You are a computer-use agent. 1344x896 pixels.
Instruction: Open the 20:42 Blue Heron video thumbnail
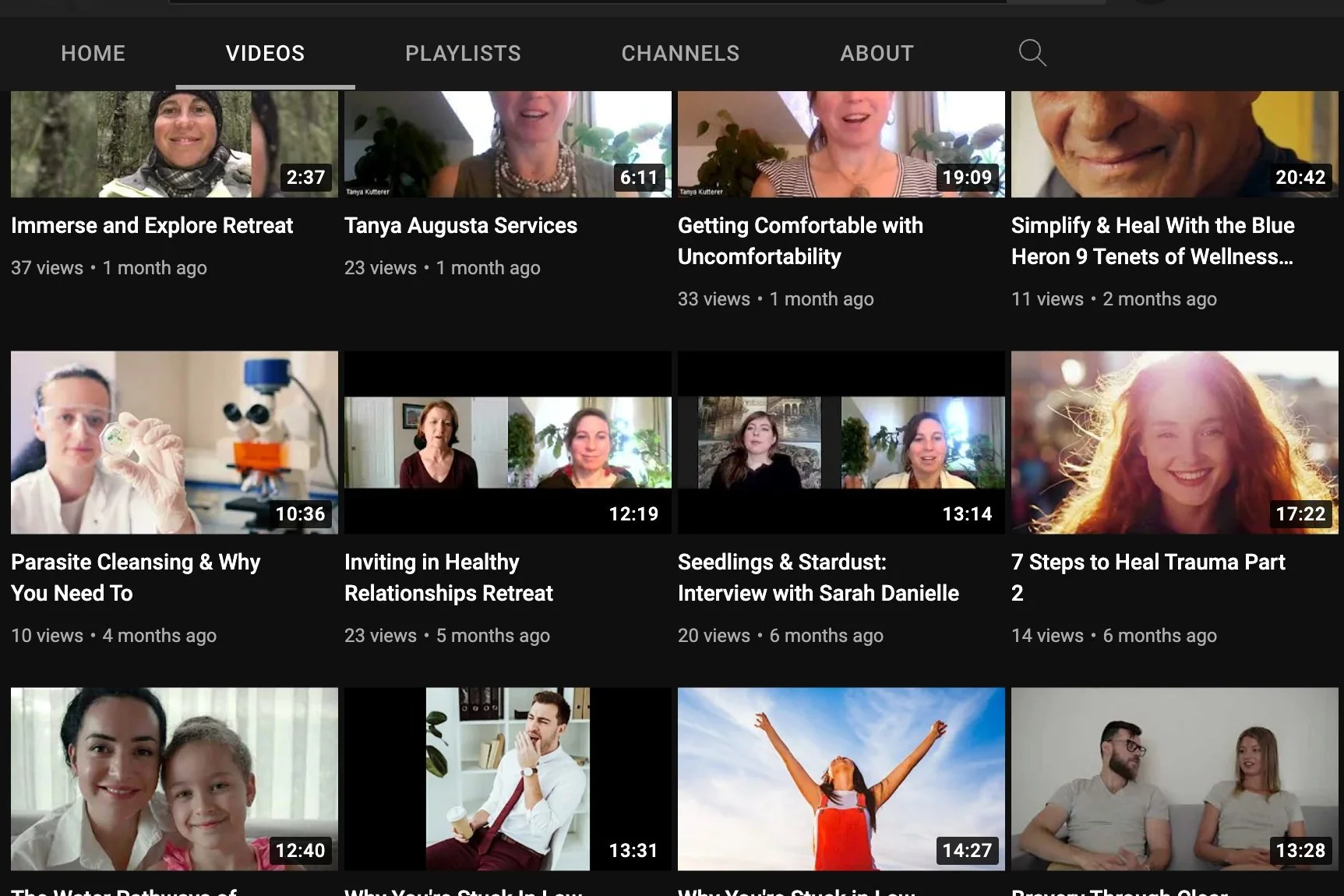tap(1175, 144)
